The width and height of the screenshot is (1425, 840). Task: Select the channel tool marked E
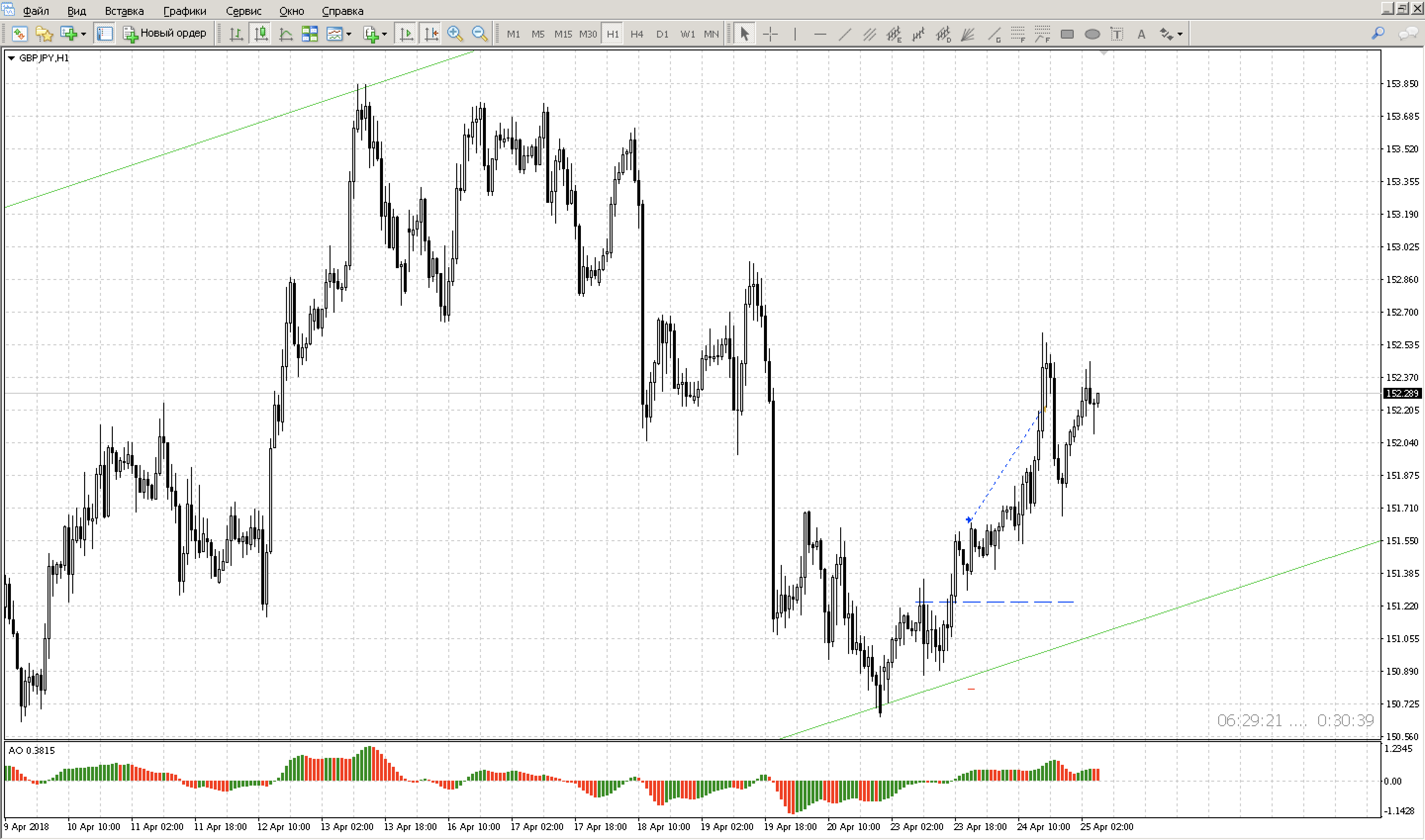tap(894, 34)
